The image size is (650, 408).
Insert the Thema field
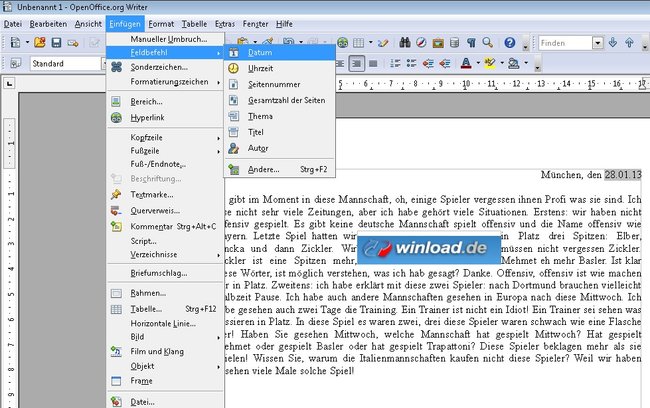pyautogui.click(x=280, y=116)
